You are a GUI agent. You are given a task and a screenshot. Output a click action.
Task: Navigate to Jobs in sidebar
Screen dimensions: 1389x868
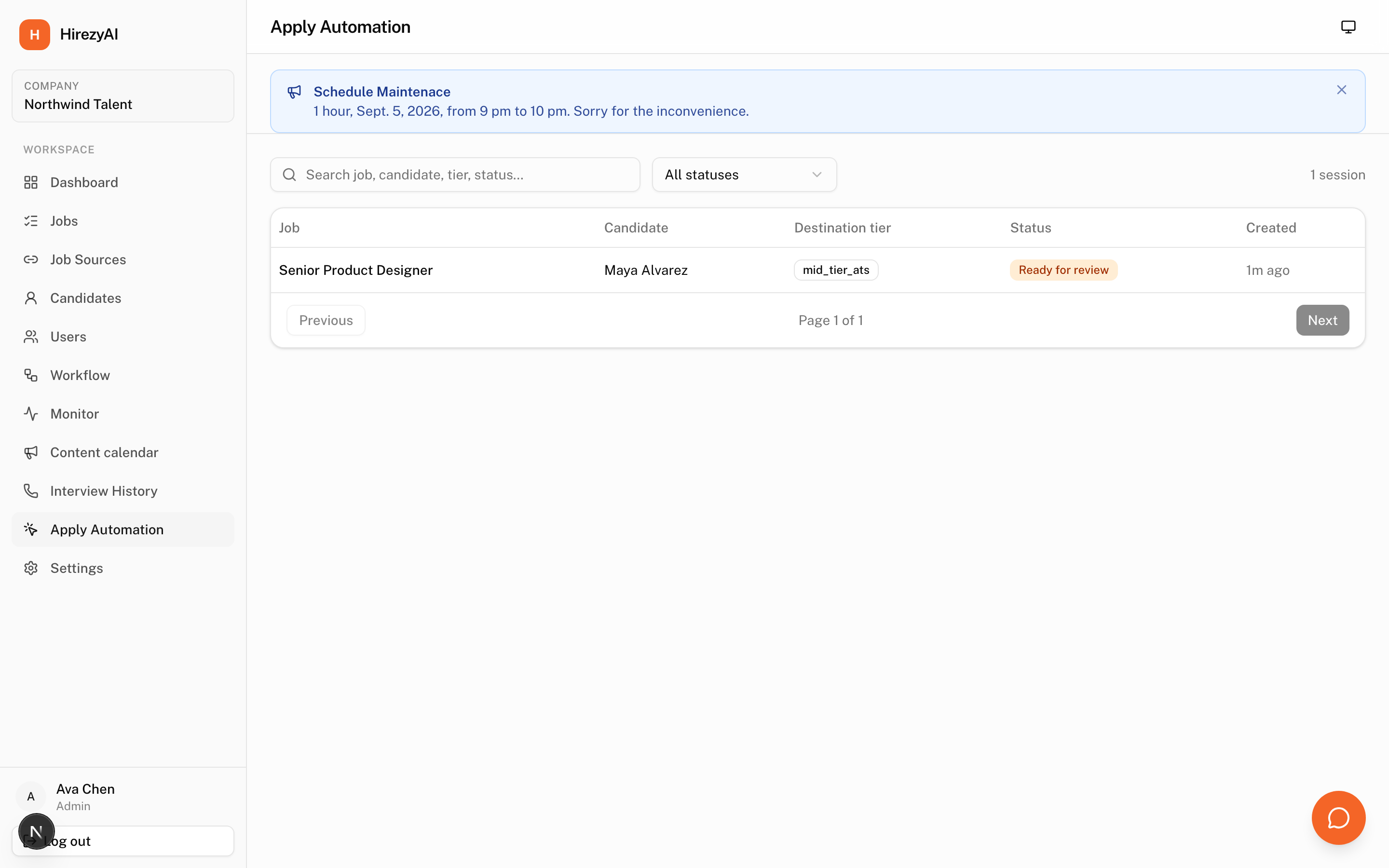123,221
